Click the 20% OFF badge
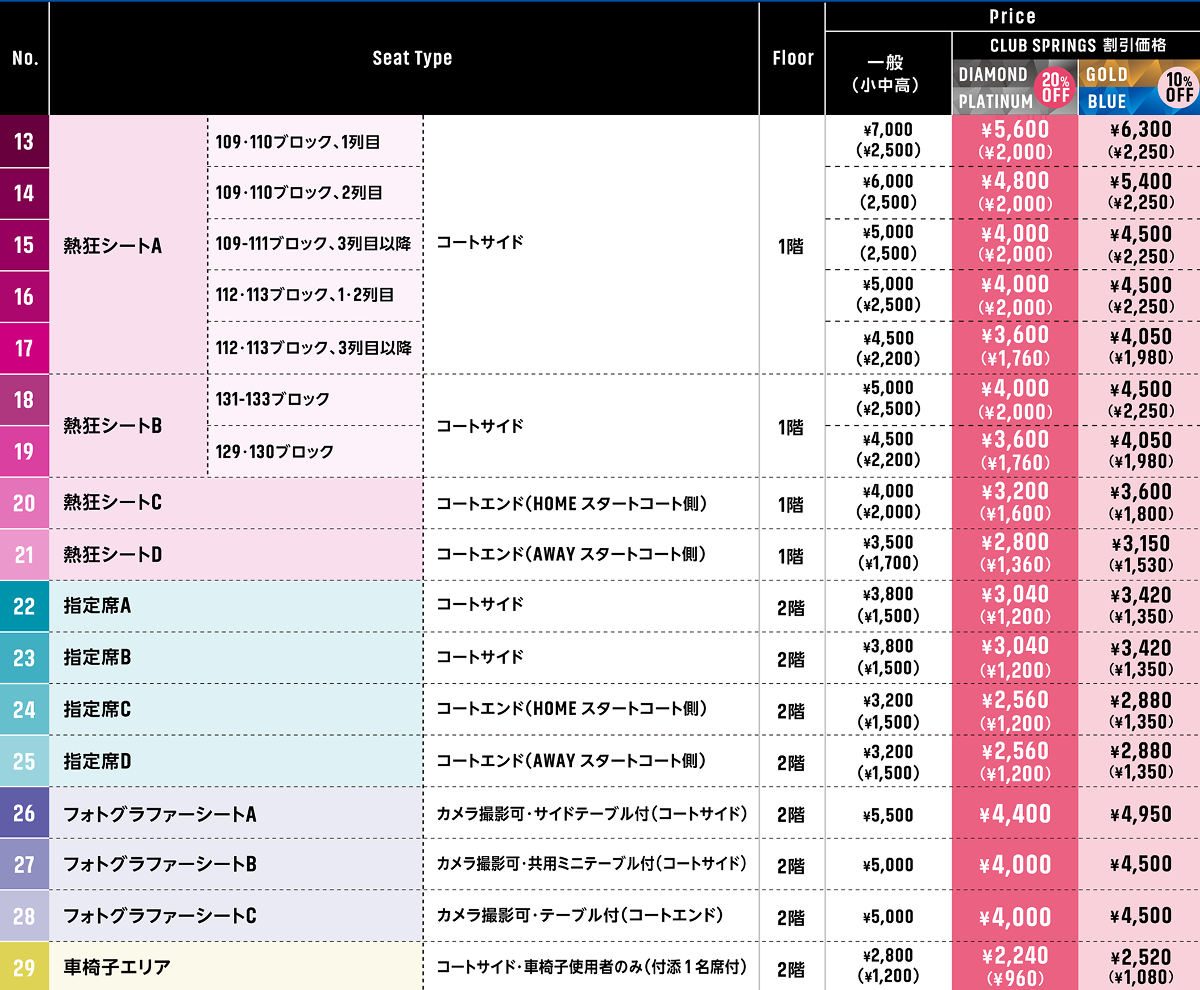 [1056, 88]
